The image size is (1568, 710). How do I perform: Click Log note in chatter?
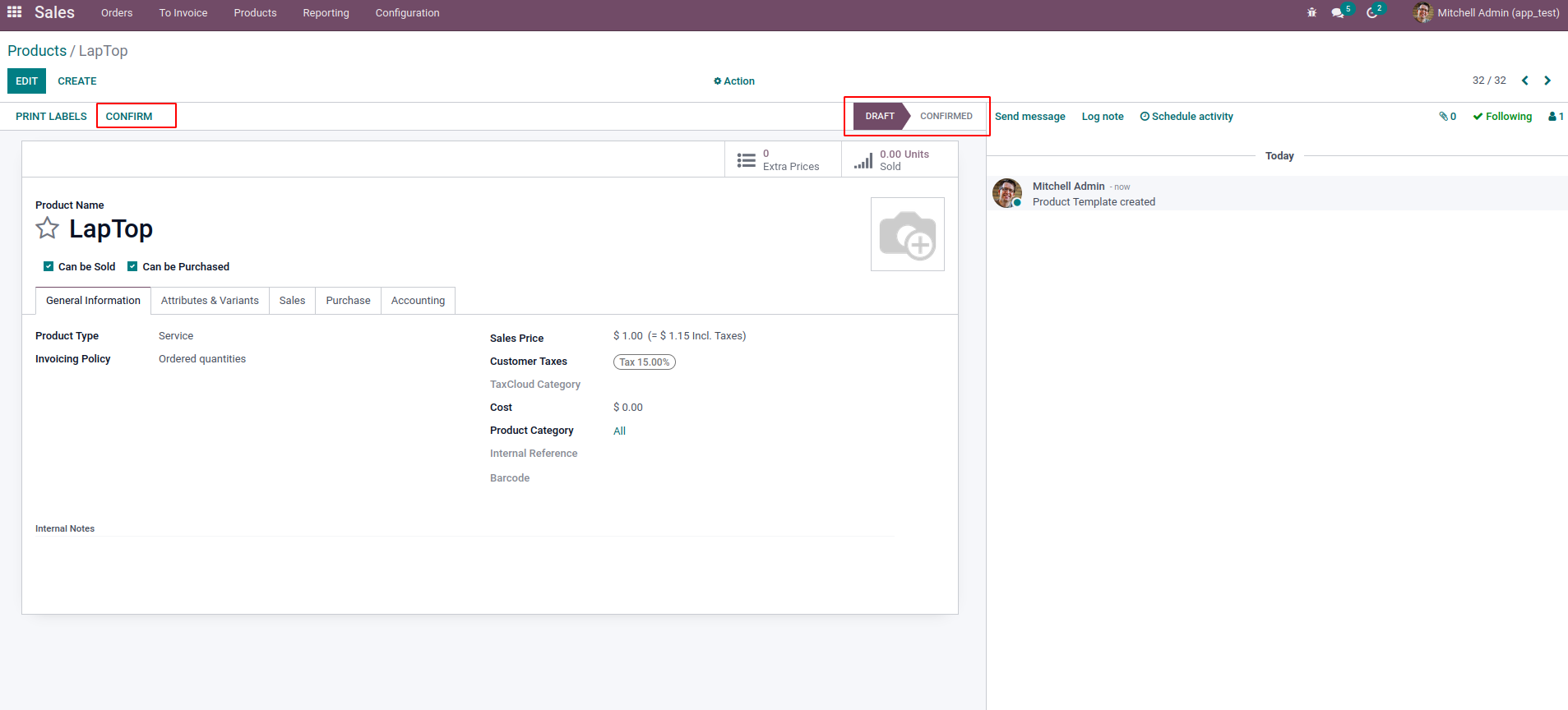(x=1103, y=117)
